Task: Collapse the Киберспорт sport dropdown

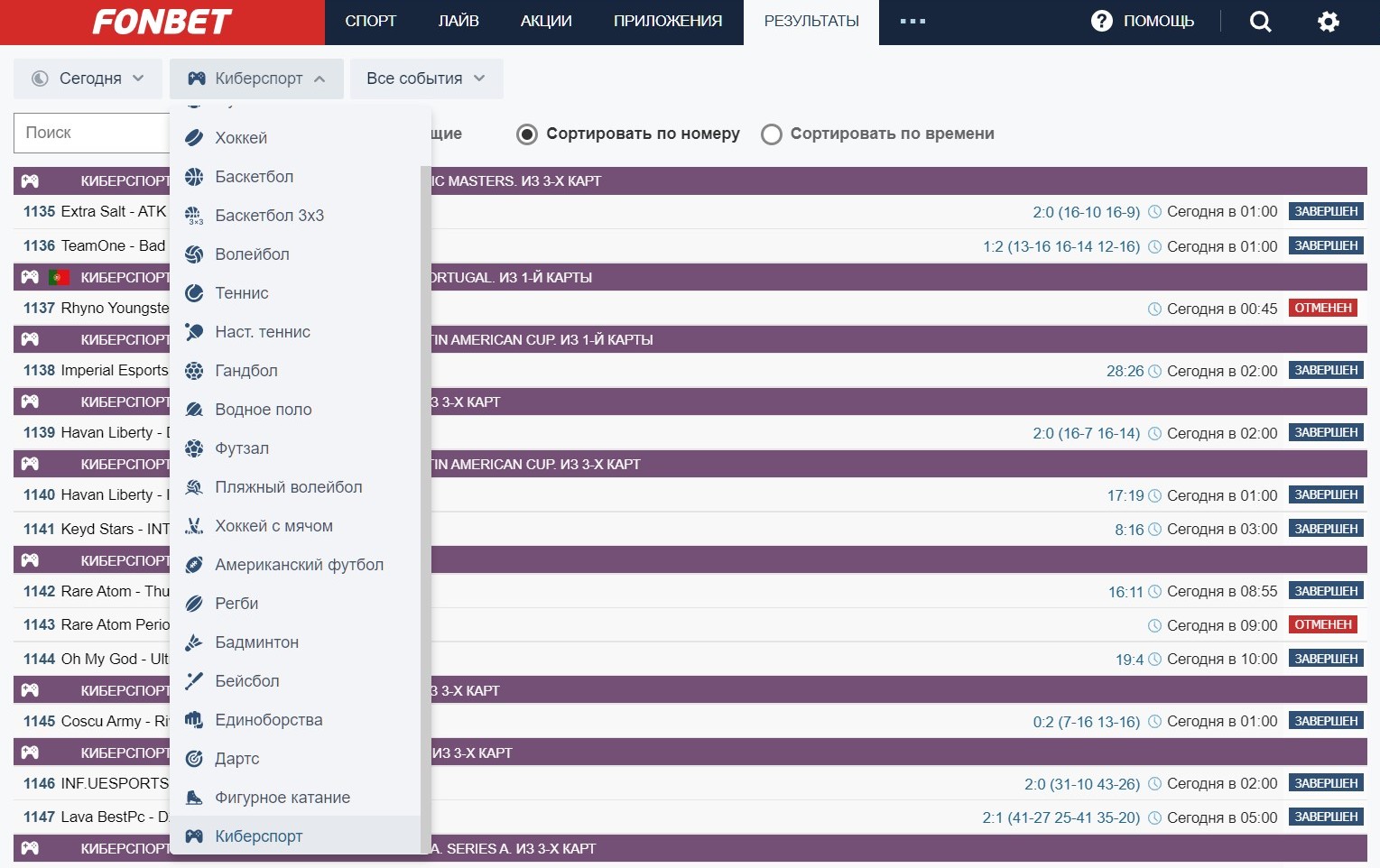Action: pyautogui.click(x=256, y=78)
